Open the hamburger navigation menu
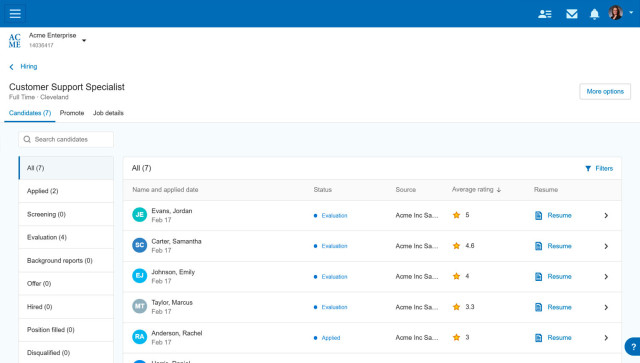This screenshot has width=640, height=363. click(15, 13)
